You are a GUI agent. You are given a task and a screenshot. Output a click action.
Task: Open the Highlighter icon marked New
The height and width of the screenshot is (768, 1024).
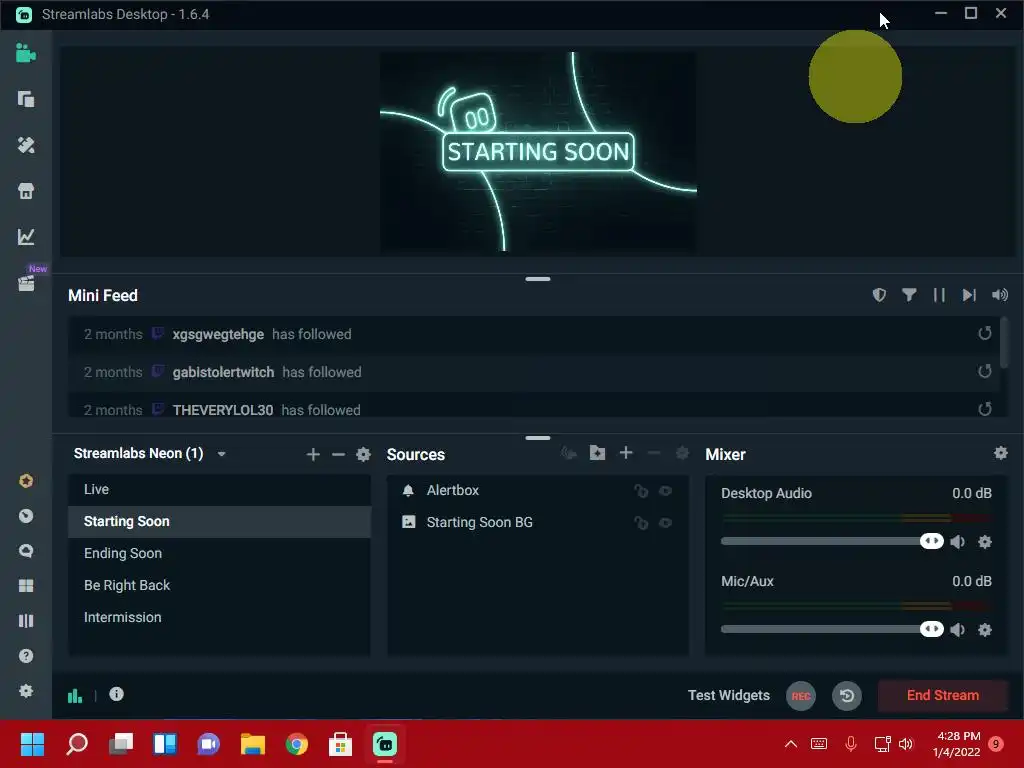tap(26, 282)
